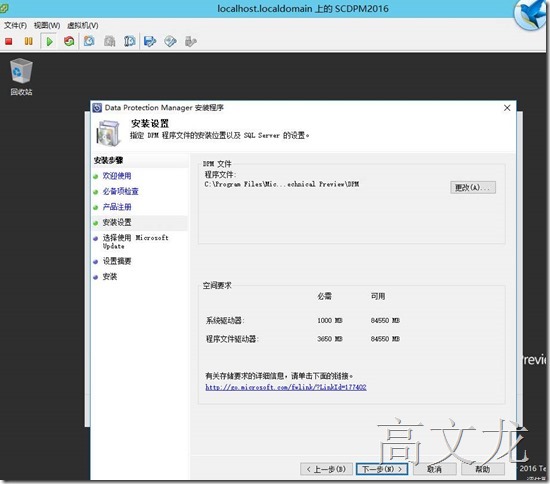Click the 安装设置 dialog heading
The image size is (550, 484).
coord(150,123)
